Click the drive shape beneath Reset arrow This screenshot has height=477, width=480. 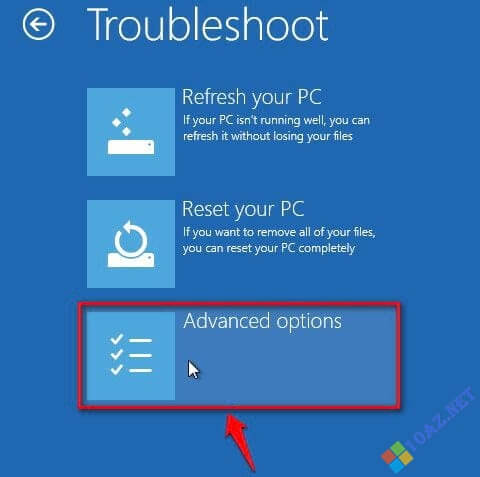[x=131, y=260]
